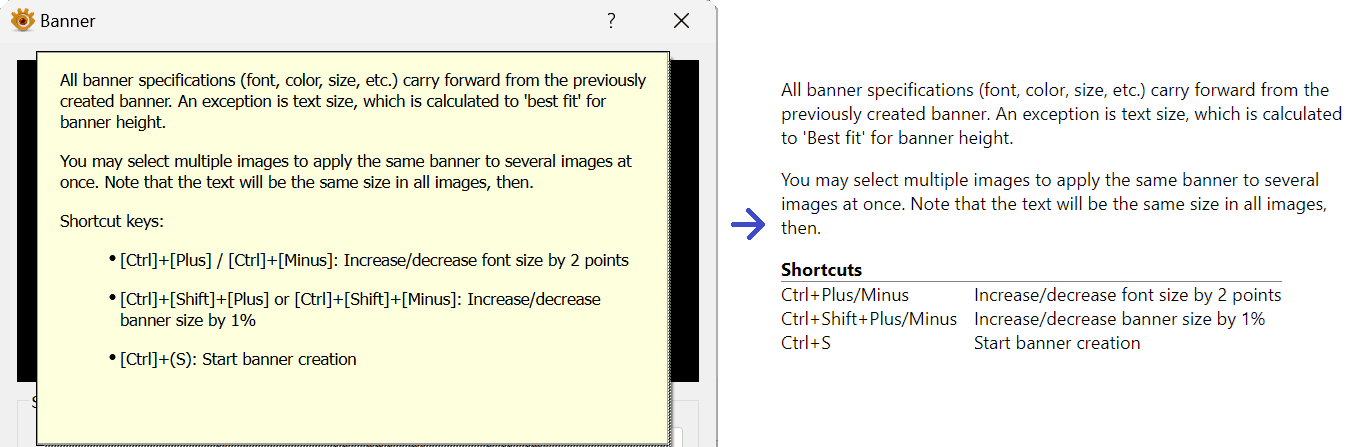The height and width of the screenshot is (447, 1354).
Task: Click the '[Ctrl]+(S): Start banner creation' bullet
Action: 232,359
